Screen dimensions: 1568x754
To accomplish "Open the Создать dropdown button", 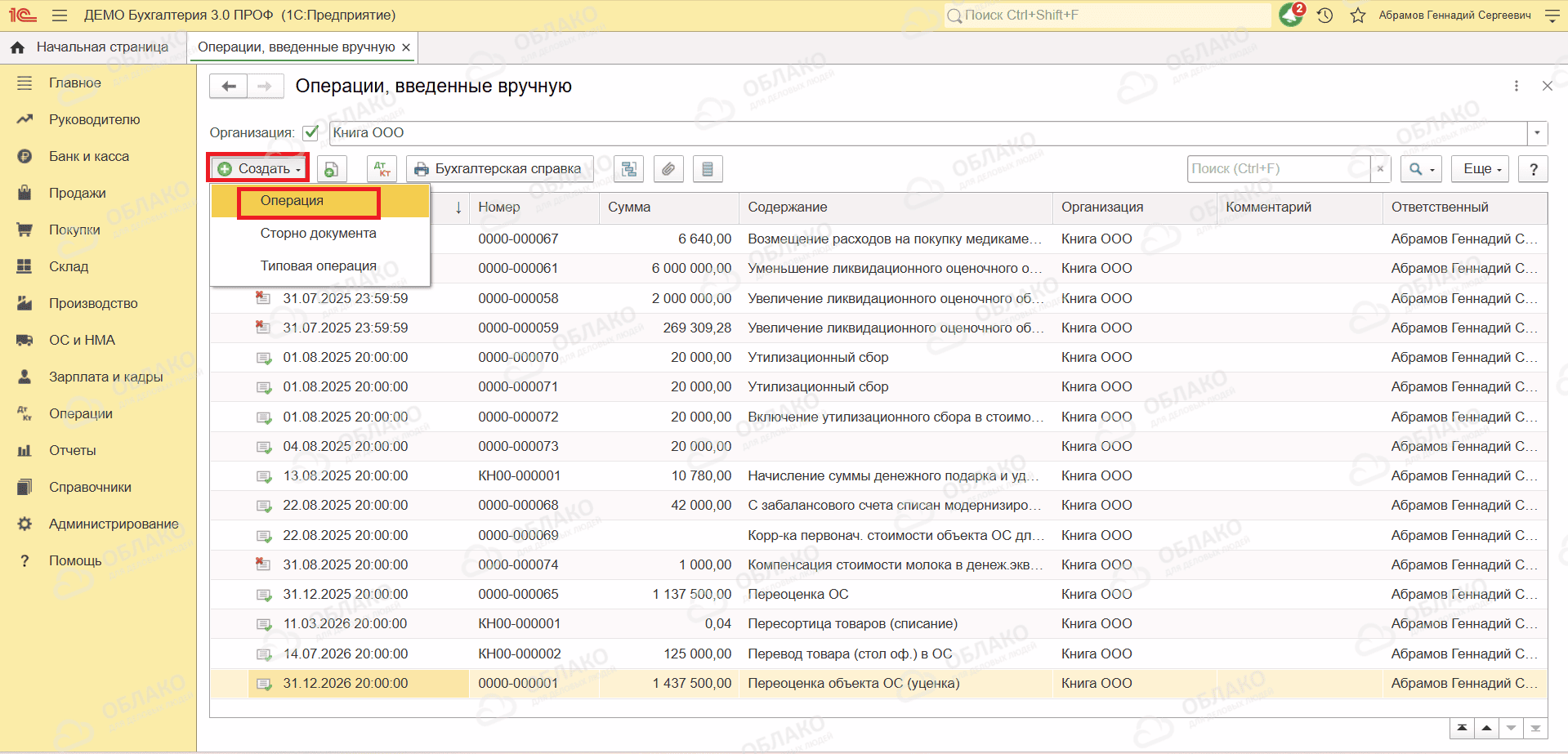I will tap(258, 169).
